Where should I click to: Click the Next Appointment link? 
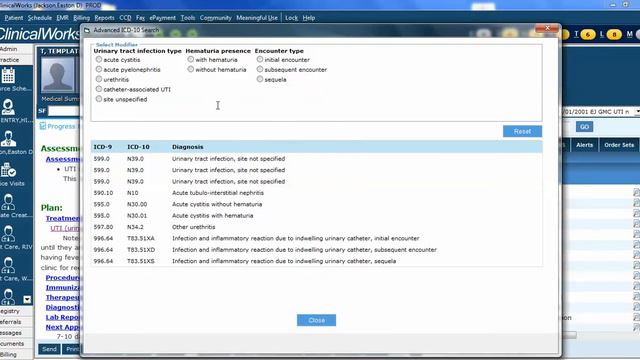[63, 327]
